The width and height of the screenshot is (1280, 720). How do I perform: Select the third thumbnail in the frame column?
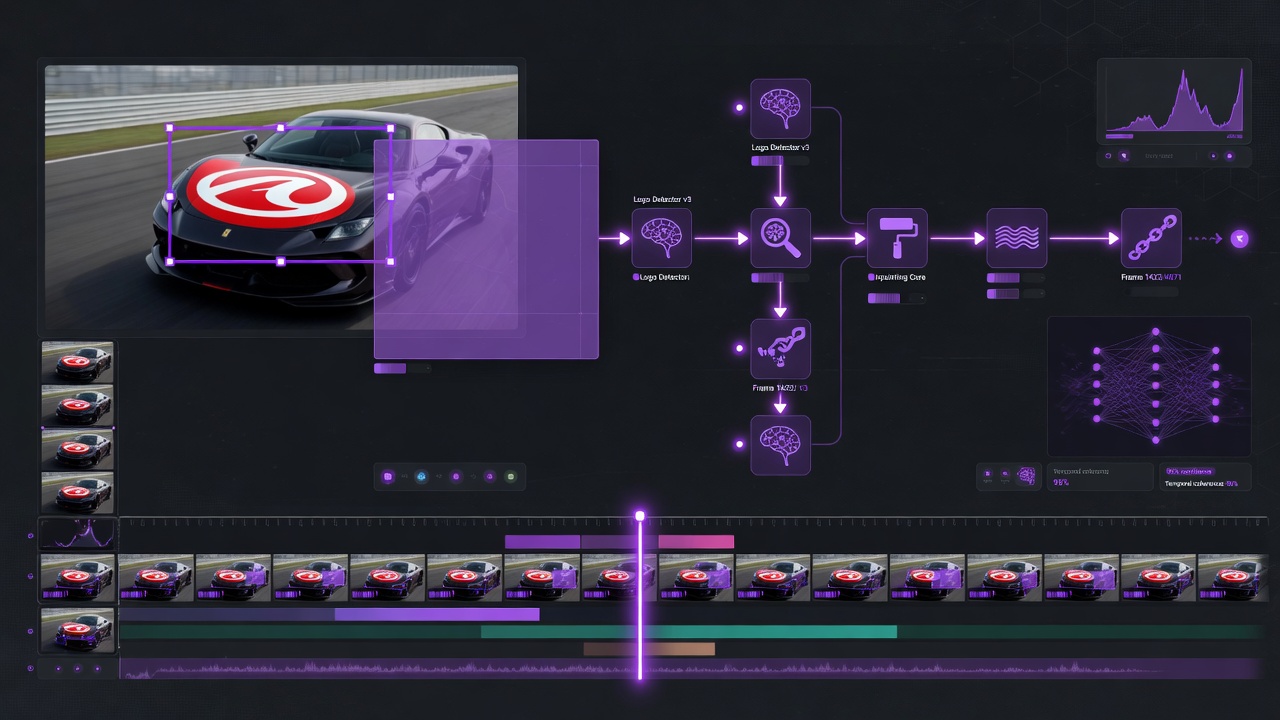[x=77, y=450]
